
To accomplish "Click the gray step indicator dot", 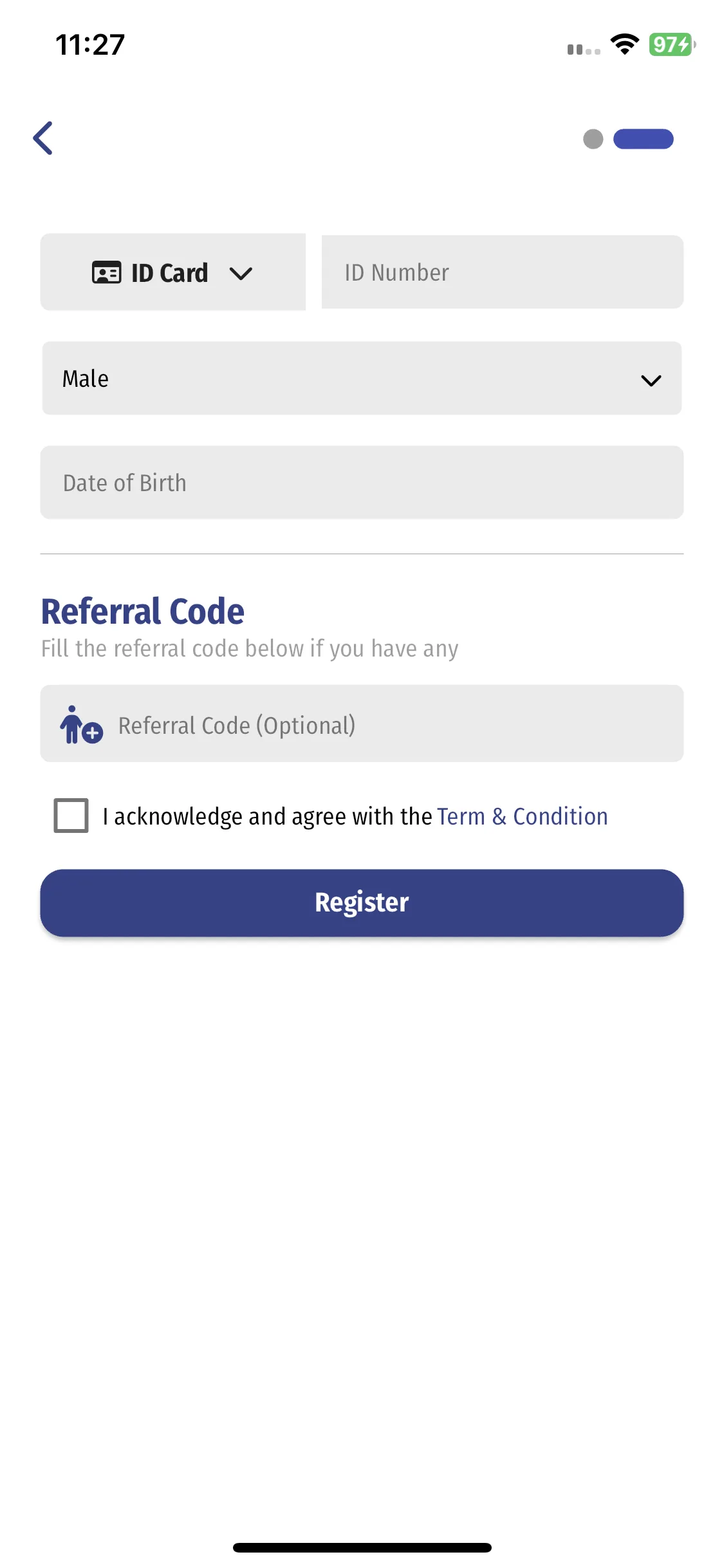I will click(593, 139).
